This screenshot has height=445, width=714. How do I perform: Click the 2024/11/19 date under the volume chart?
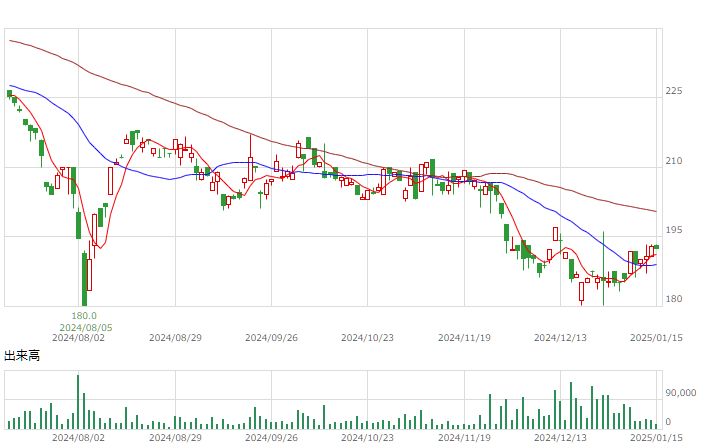(464, 438)
